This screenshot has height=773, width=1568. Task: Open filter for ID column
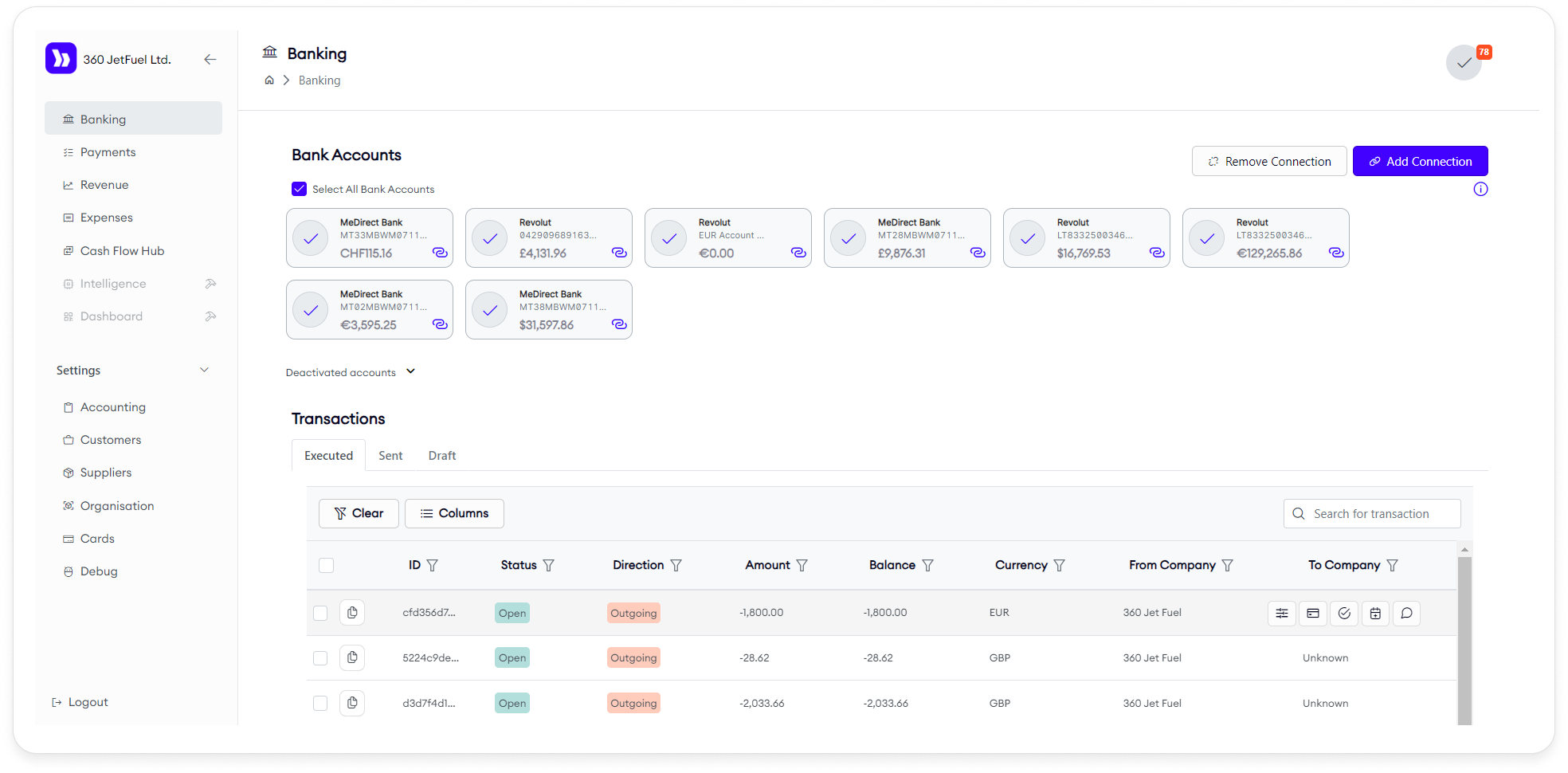pyautogui.click(x=433, y=565)
